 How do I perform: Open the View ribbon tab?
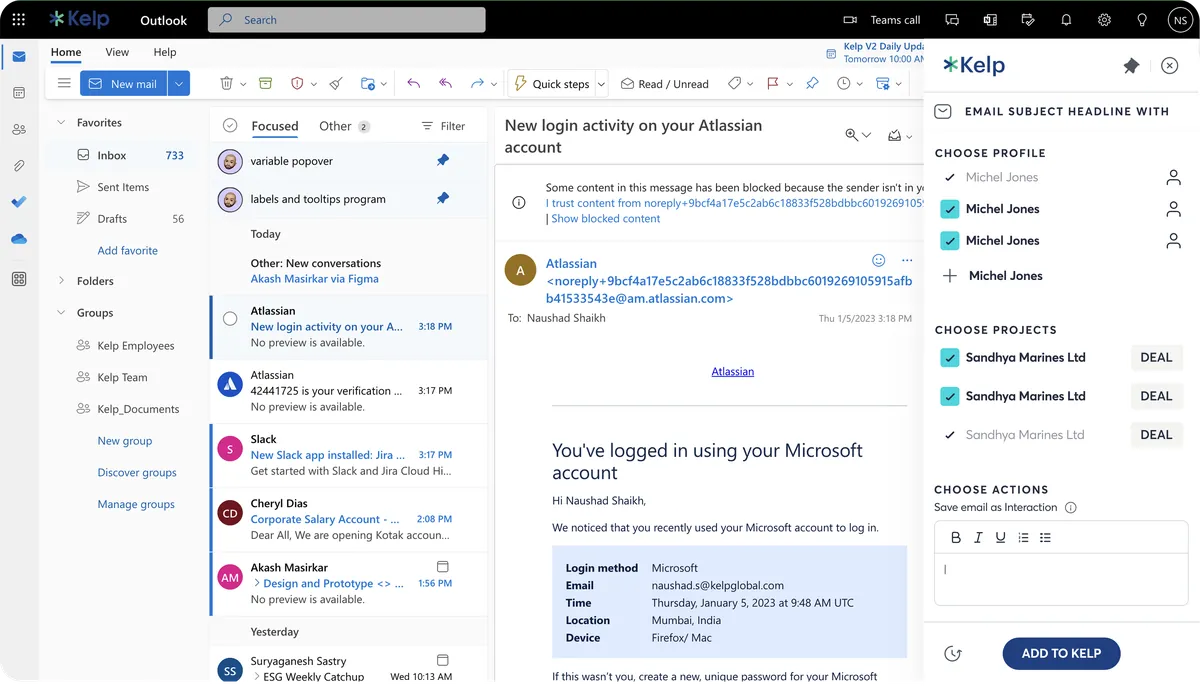pos(117,52)
